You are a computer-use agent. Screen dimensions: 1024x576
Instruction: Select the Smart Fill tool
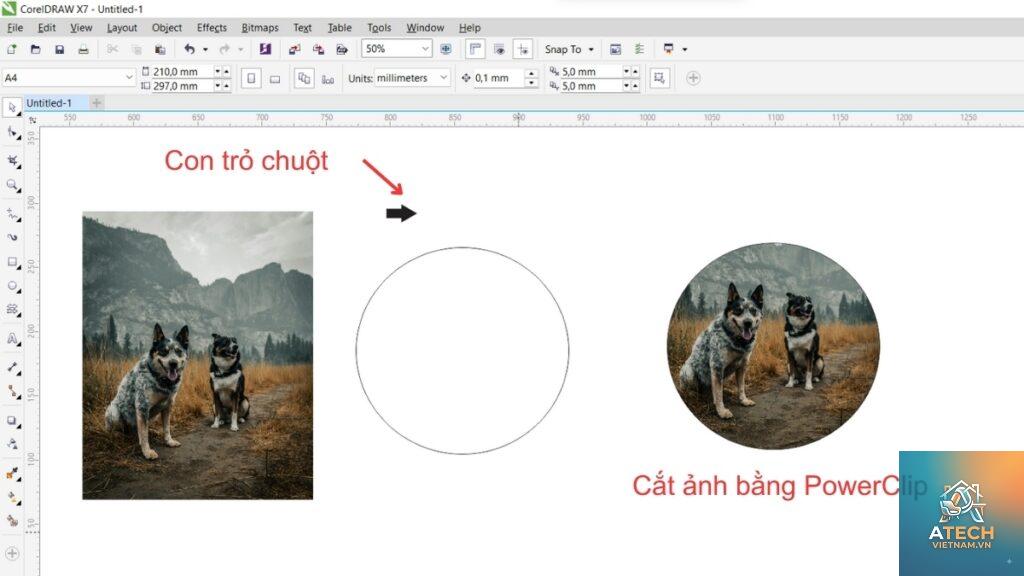click(x=12, y=520)
